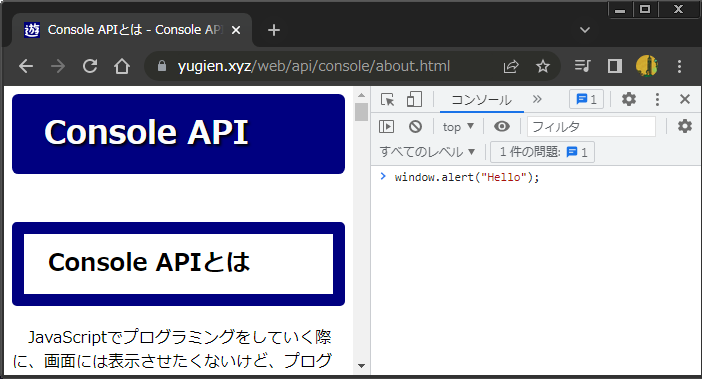Click the Console APIとは section heading

pyautogui.click(x=149, y=262)
